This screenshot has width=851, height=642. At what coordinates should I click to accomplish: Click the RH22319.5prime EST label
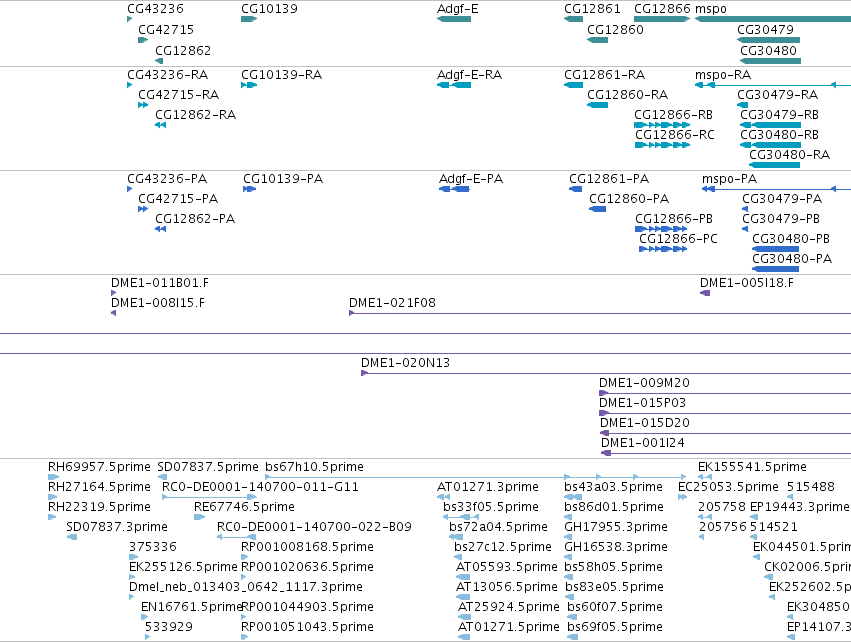tap(99, 507)
